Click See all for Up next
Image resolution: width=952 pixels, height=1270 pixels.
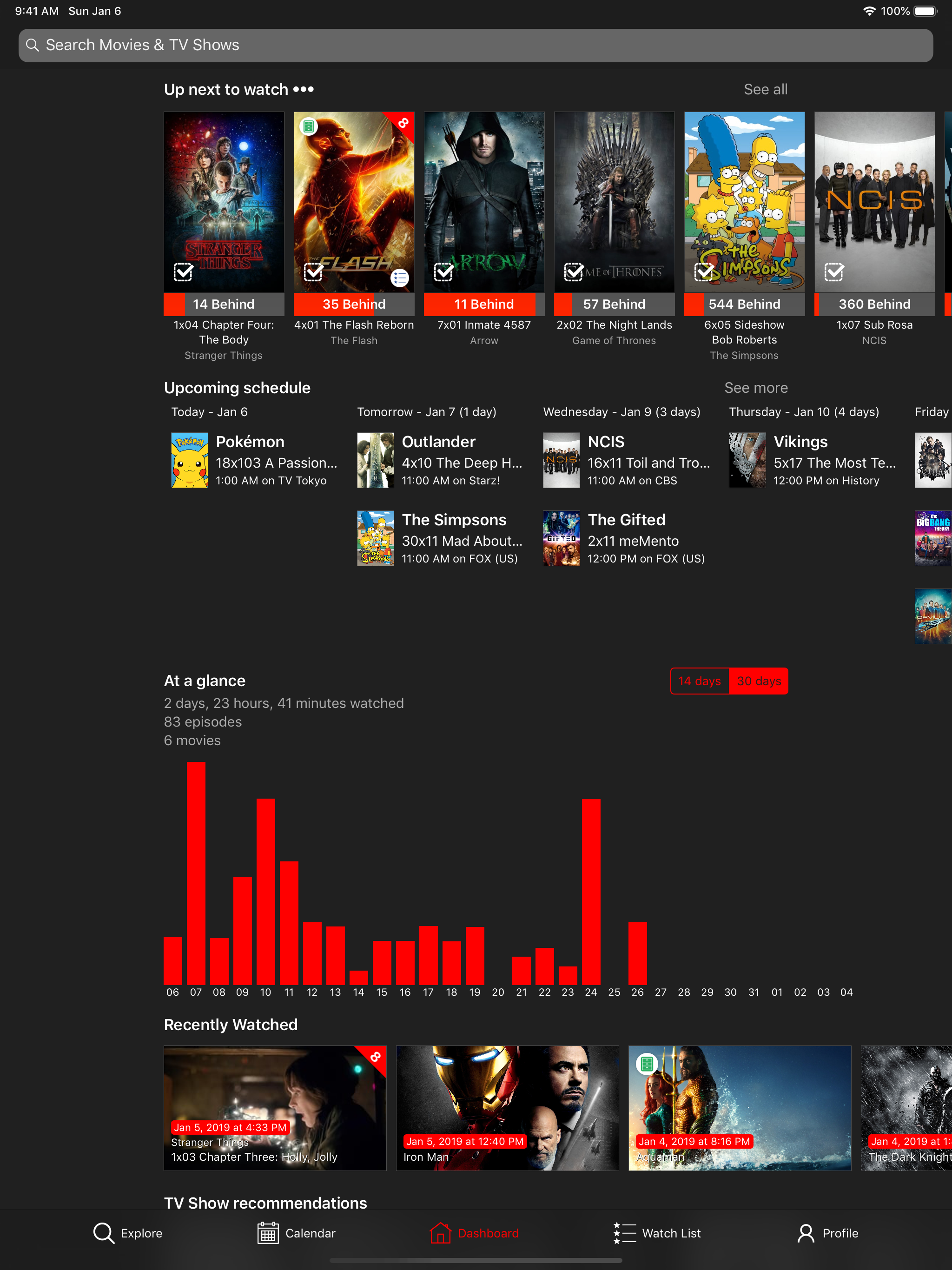click(x=766, y=90)
